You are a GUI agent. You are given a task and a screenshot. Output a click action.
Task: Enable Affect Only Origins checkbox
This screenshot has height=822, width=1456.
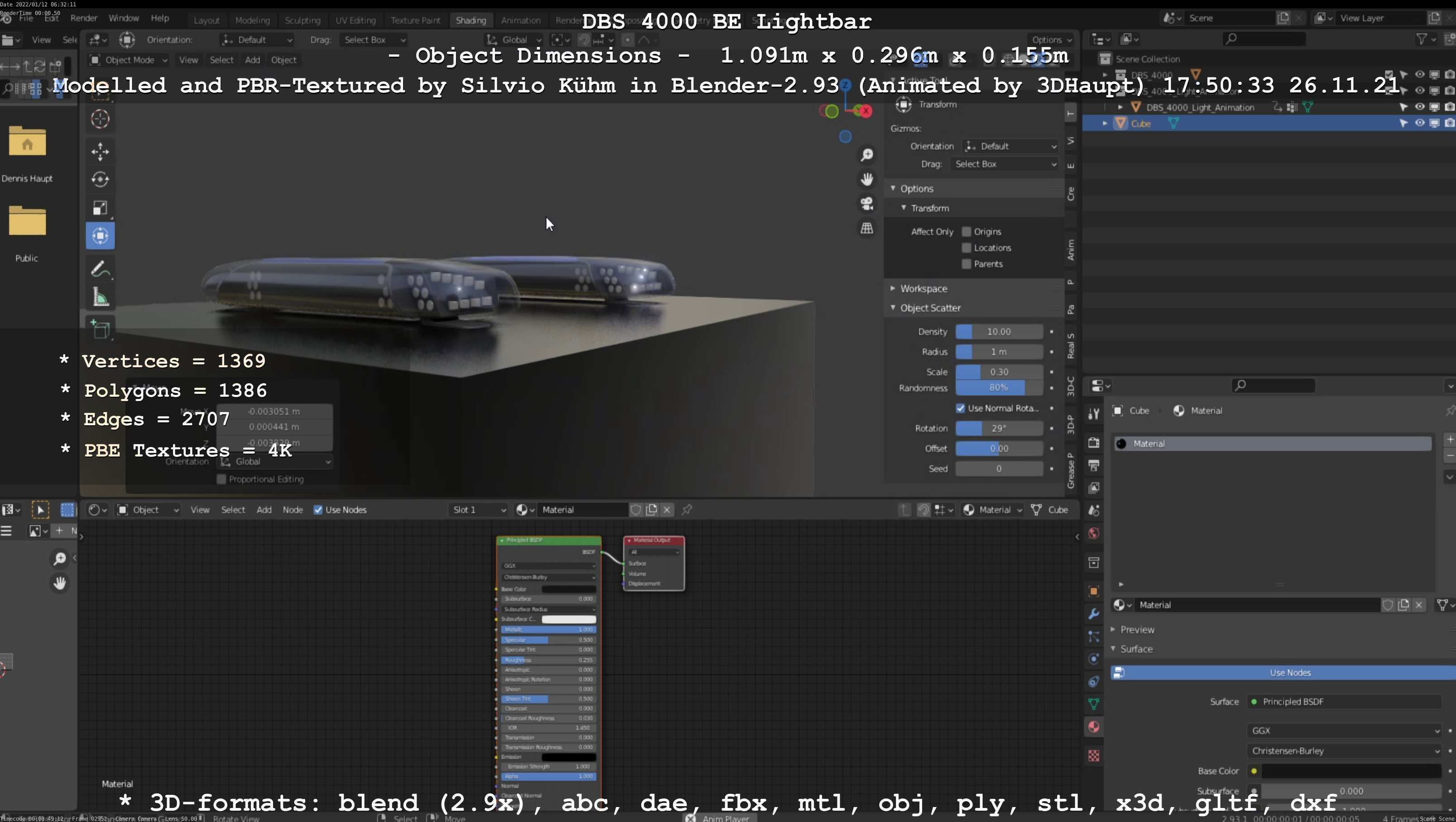(966, 232)
